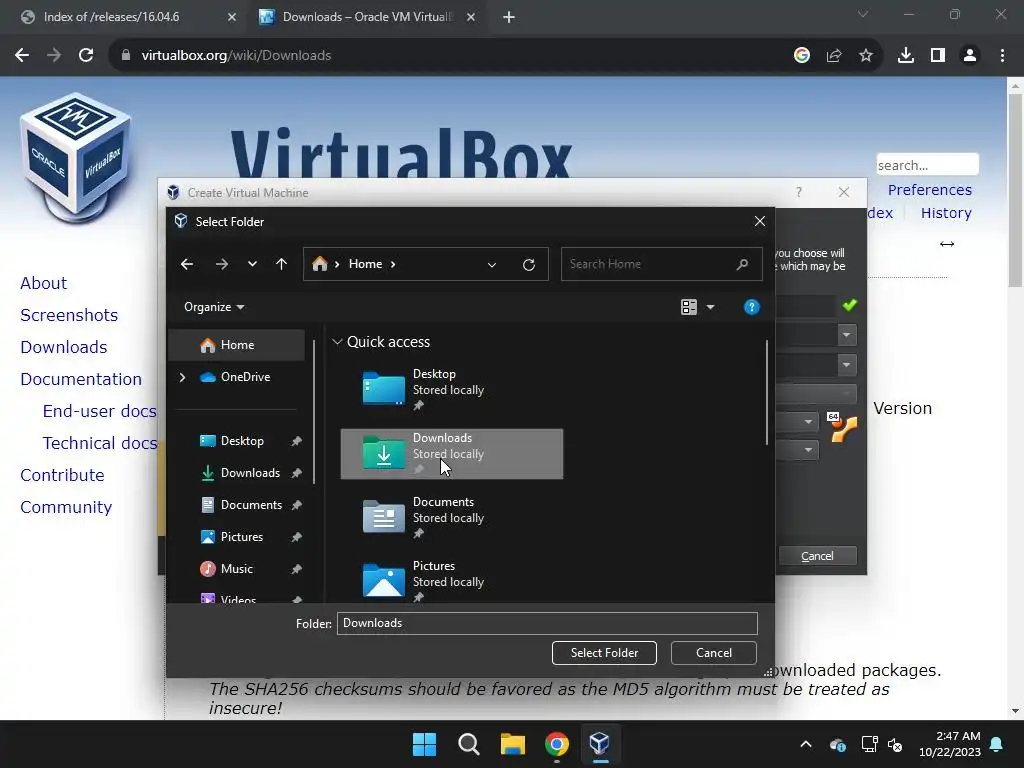Select Downloads folder in Quick access

click(x=451, y=454)
